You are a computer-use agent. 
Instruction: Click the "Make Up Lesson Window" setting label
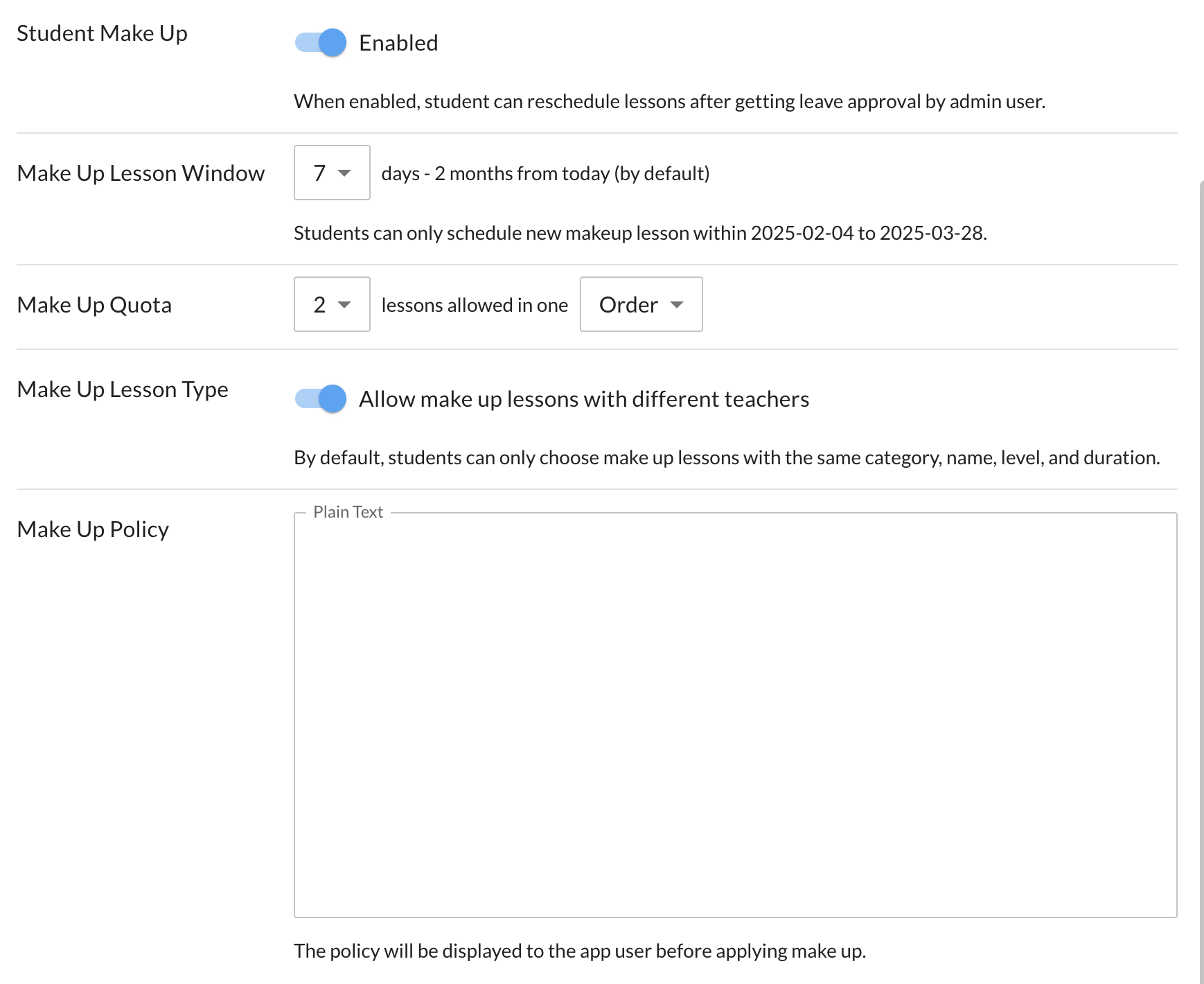(x=141, y=173)
